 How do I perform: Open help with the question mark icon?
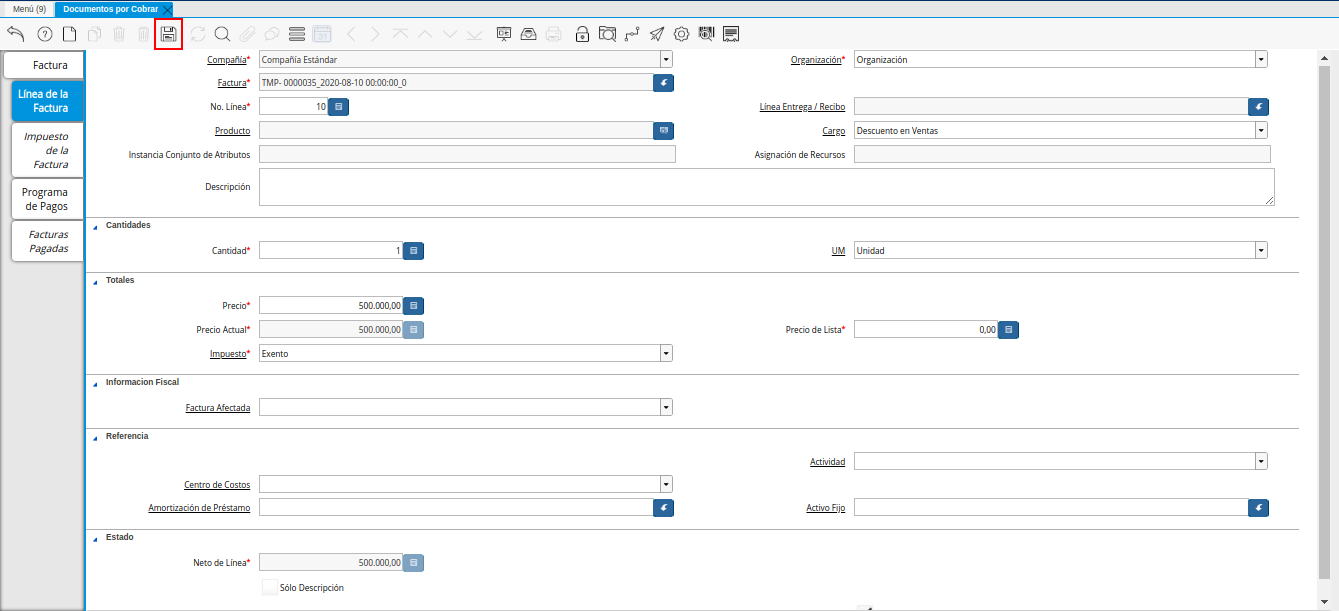point(45,34)
